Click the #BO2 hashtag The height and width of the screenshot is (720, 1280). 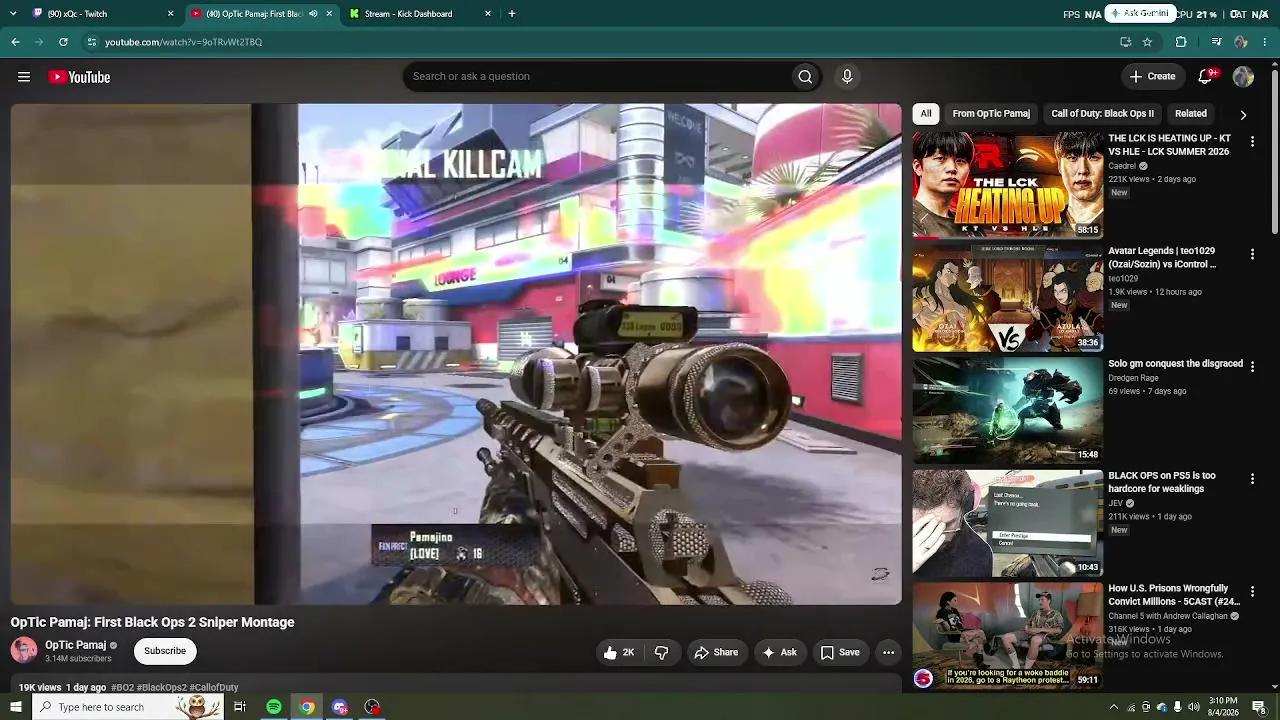click(122, 688)
